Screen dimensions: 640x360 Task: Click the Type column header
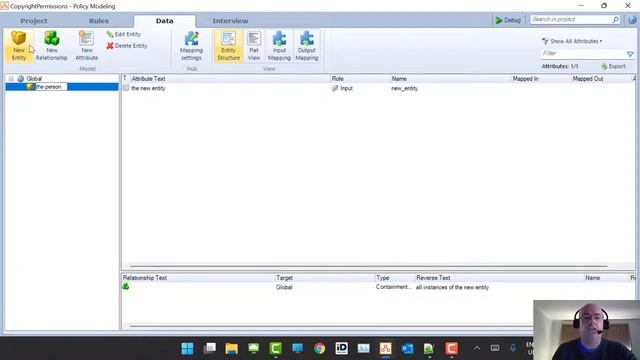[383, 278]
